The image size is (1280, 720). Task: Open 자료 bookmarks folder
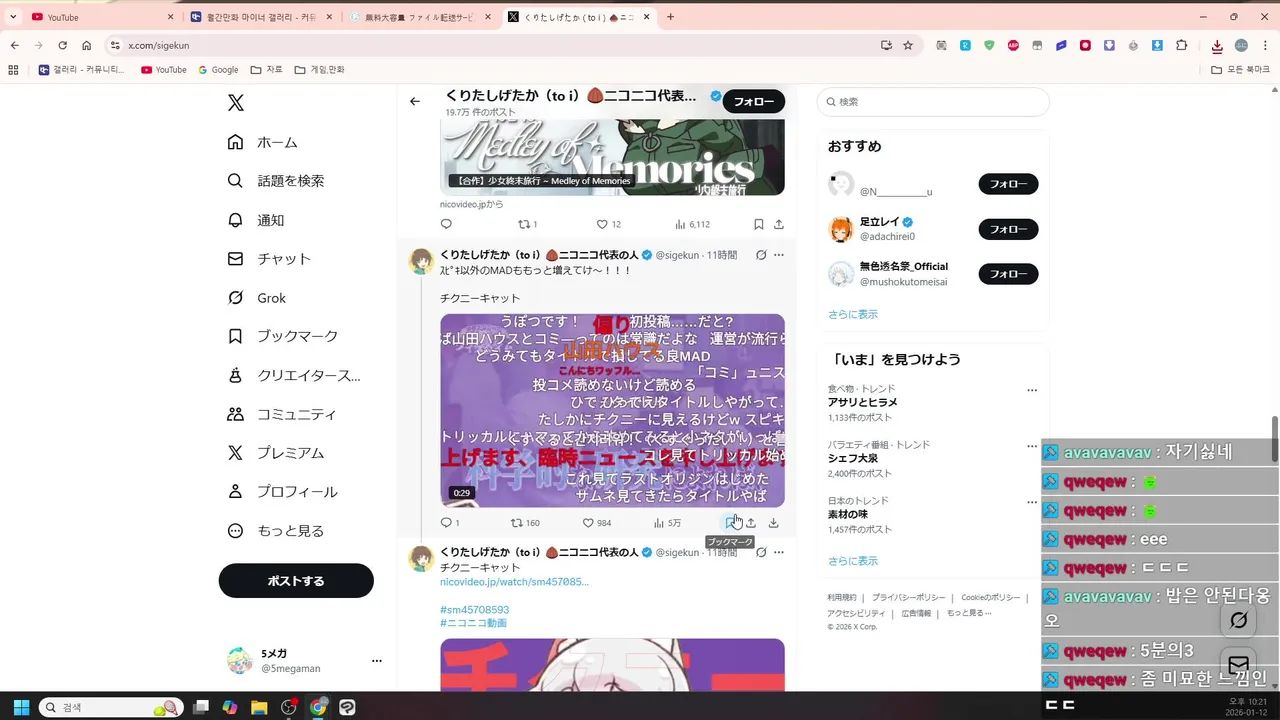[x=266, y=70]
